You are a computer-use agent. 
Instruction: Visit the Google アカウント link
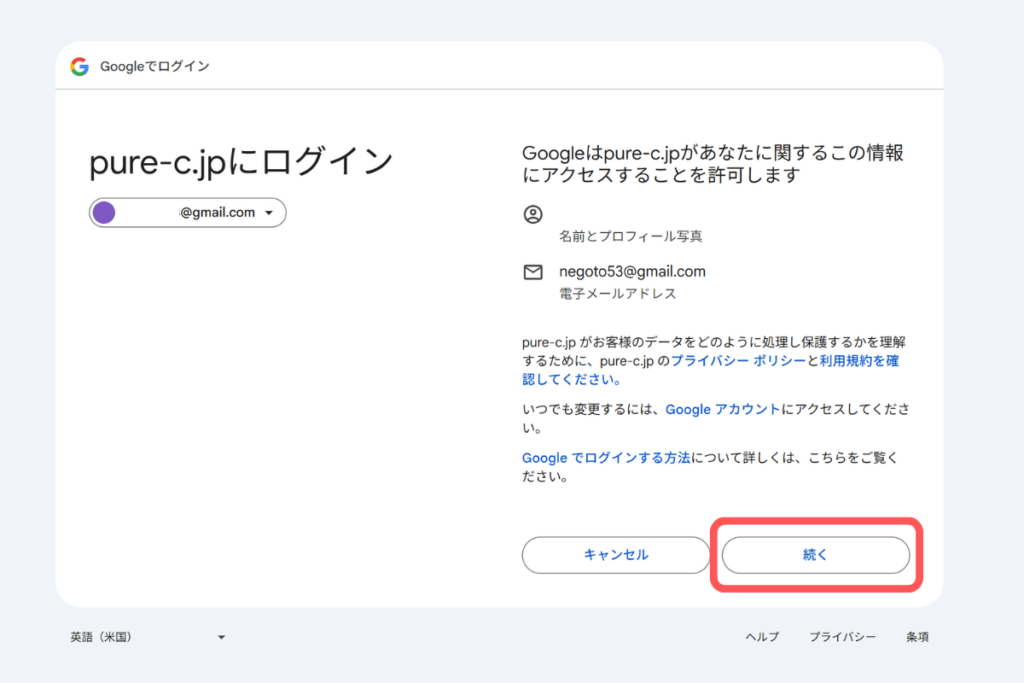722,409
